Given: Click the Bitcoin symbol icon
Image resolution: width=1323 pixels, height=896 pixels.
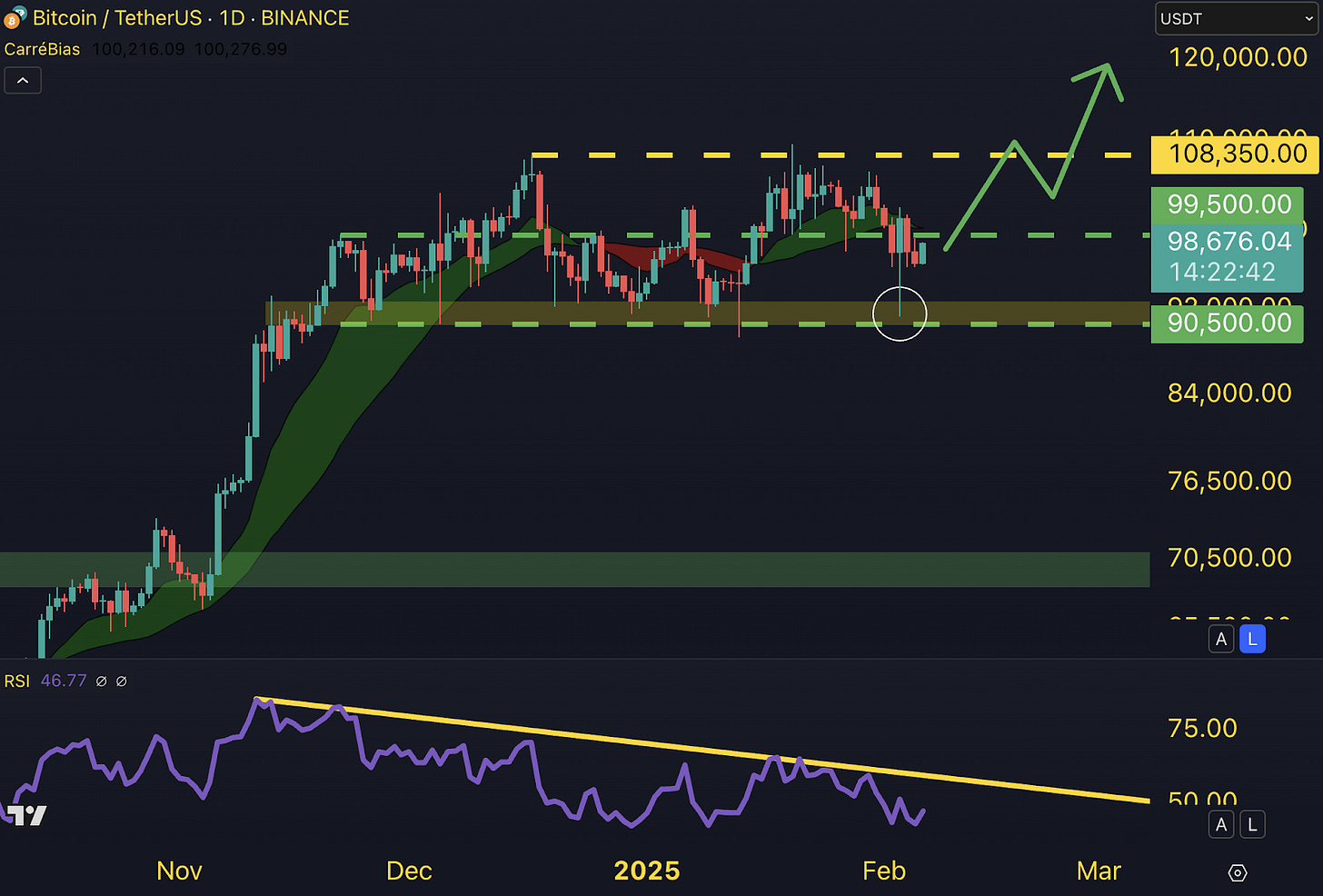Looking at the screenshot, I should click(15, 18).
